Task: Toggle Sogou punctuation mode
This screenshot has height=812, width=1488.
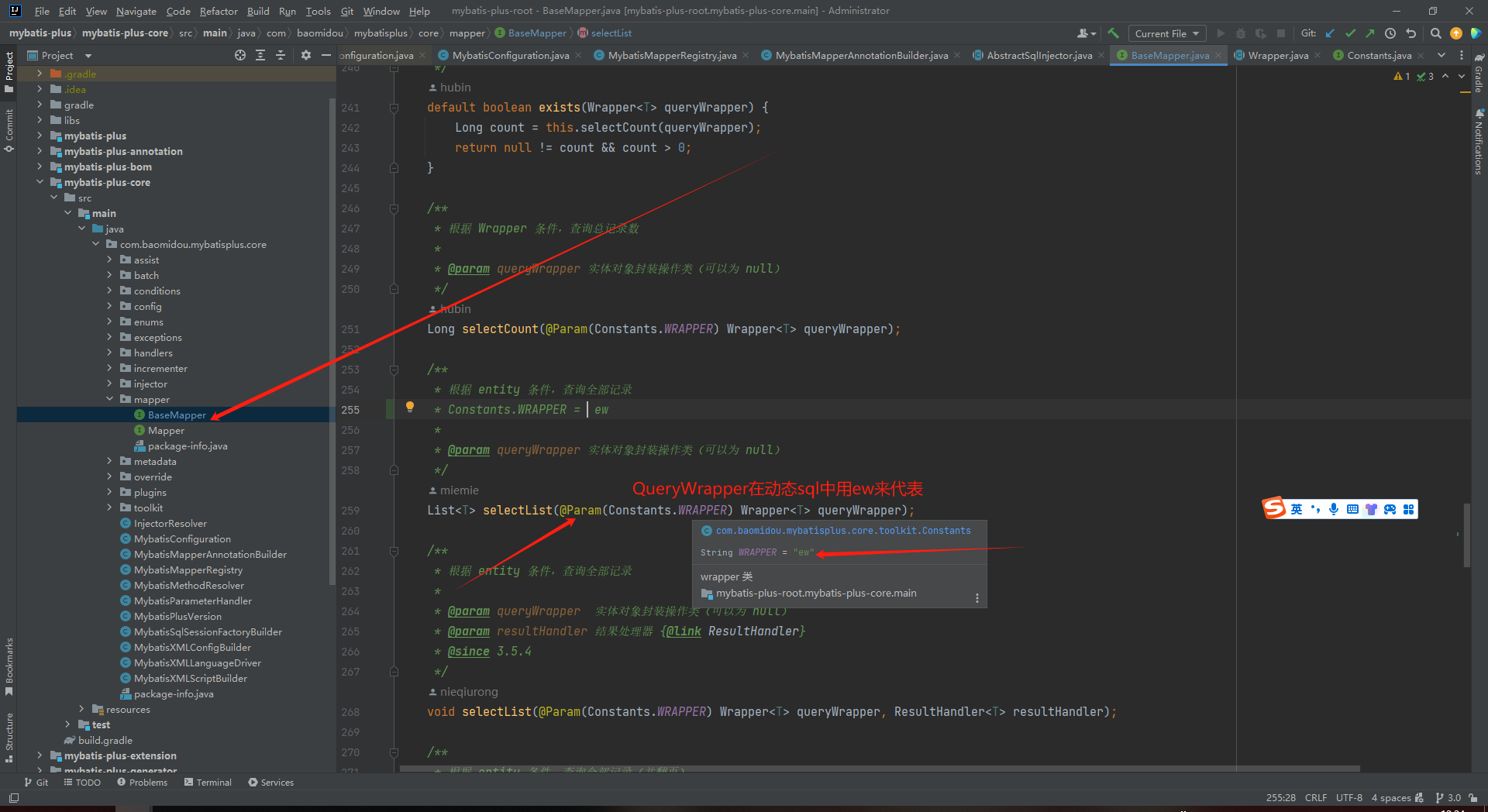Action: (1315, 509)
